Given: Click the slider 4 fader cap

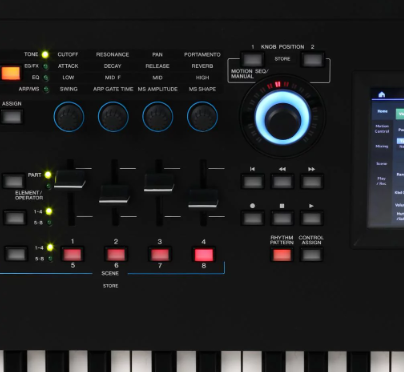Looking at the screenshot, I should coord(203,199).
